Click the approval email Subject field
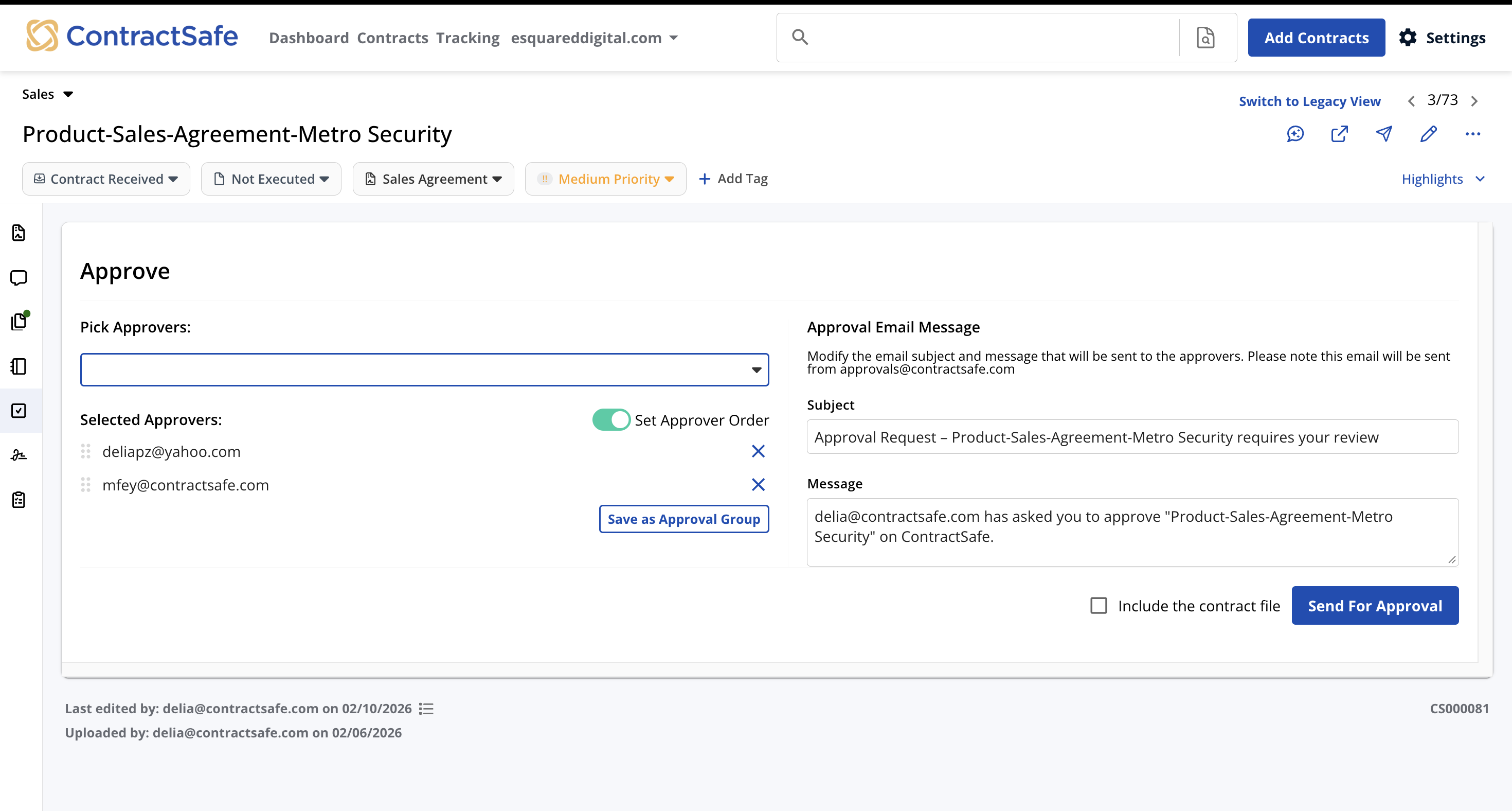The width and height of the screenshot is (1512, 811). [1132, 437]
